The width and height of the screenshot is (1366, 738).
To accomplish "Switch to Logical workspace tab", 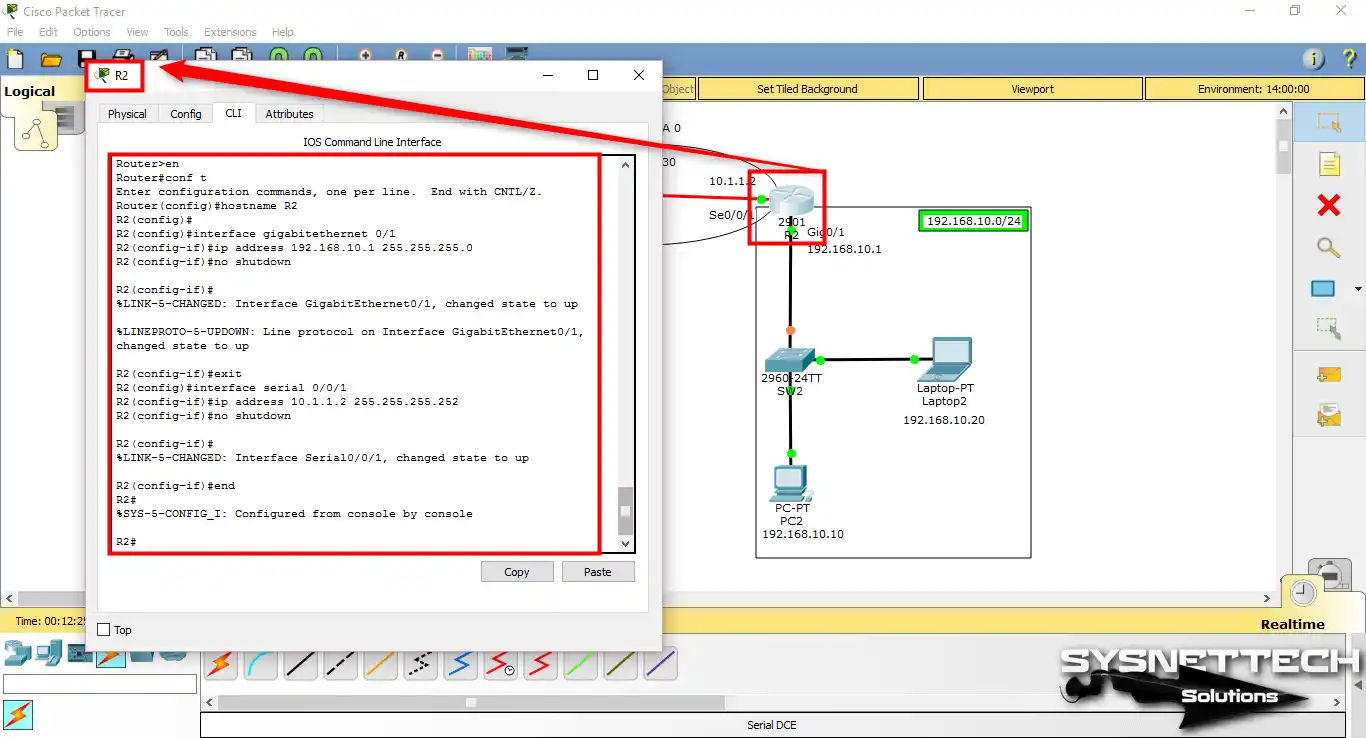I will (x=29, y=92).
